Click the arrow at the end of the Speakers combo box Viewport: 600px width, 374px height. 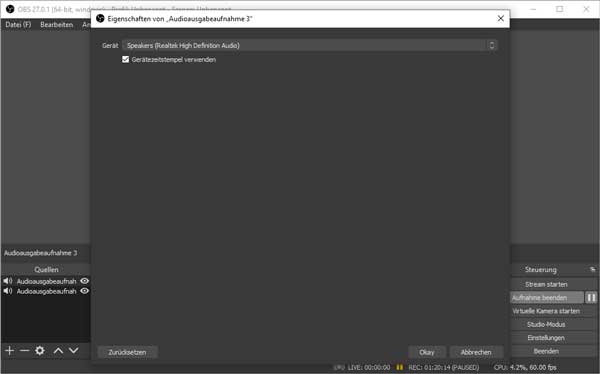[x=492, y=46]
